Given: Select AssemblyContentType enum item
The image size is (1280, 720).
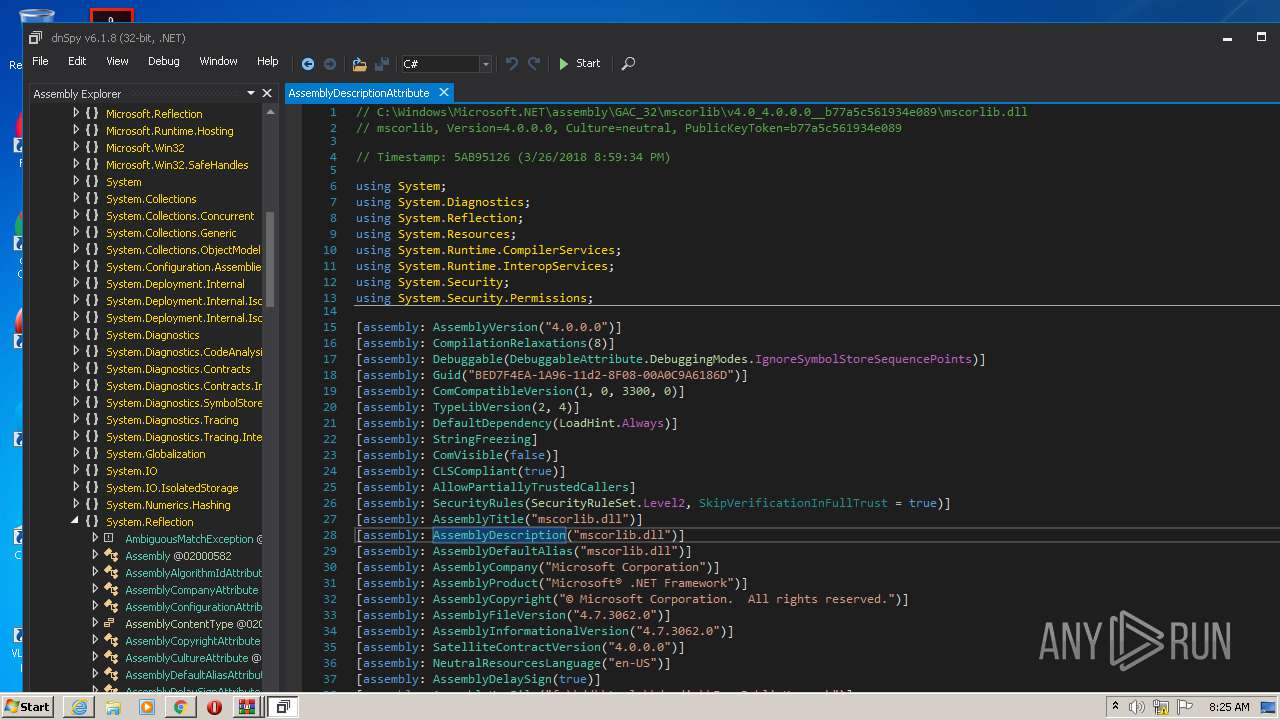Looking at the screenshot, I should 193,624.
